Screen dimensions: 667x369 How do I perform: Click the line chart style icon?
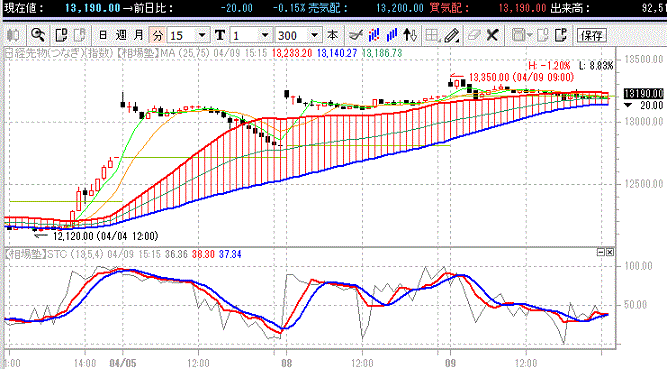(x=355, y=35)
